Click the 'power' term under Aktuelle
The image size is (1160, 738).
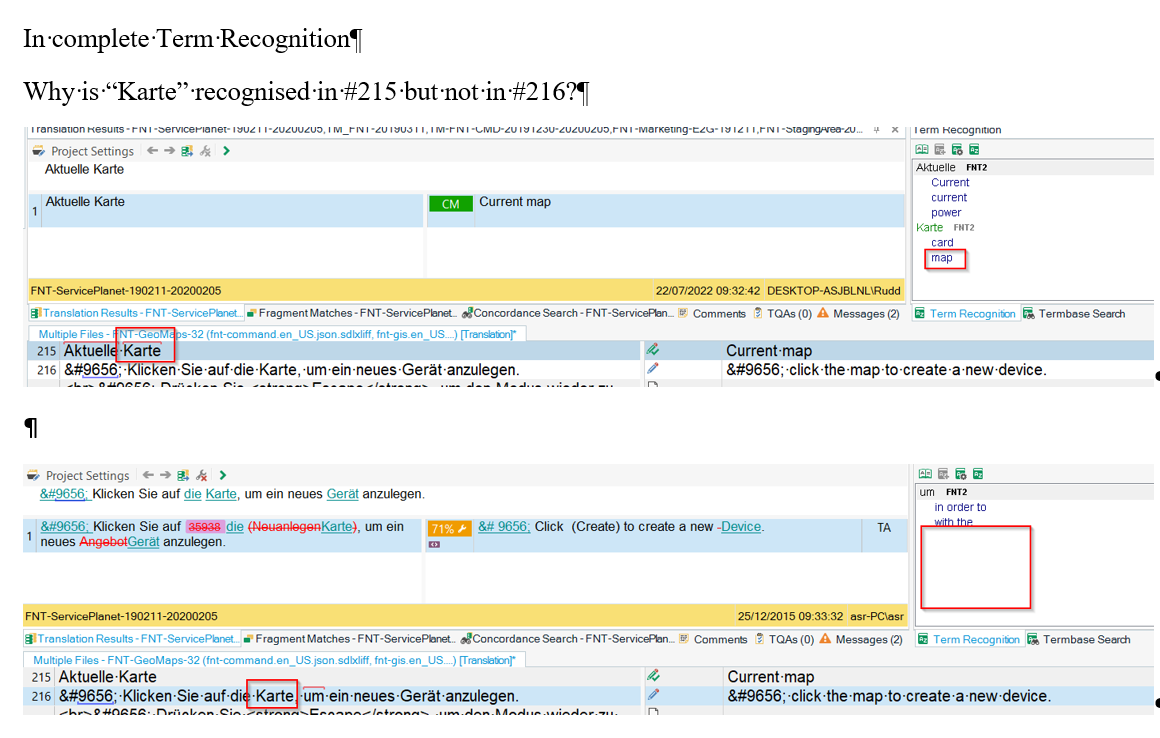[x=946, y=212]
